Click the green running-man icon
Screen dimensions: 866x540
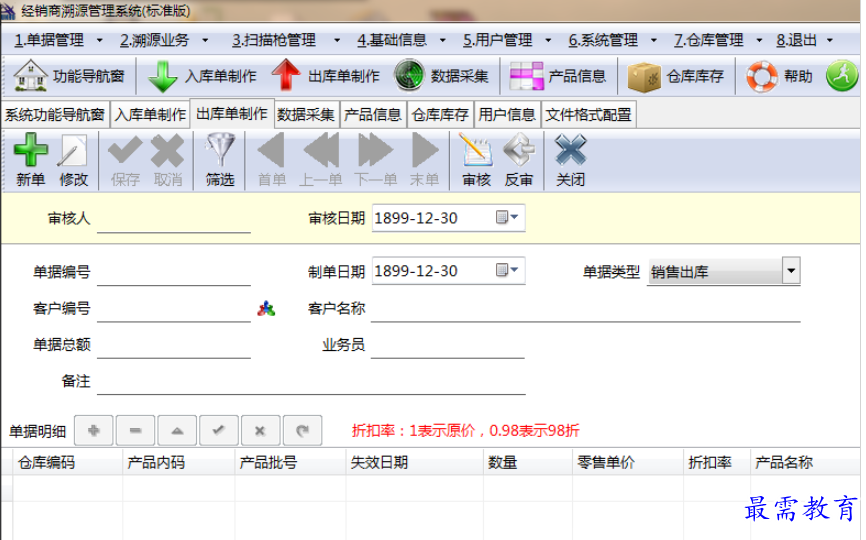point(842,76)
